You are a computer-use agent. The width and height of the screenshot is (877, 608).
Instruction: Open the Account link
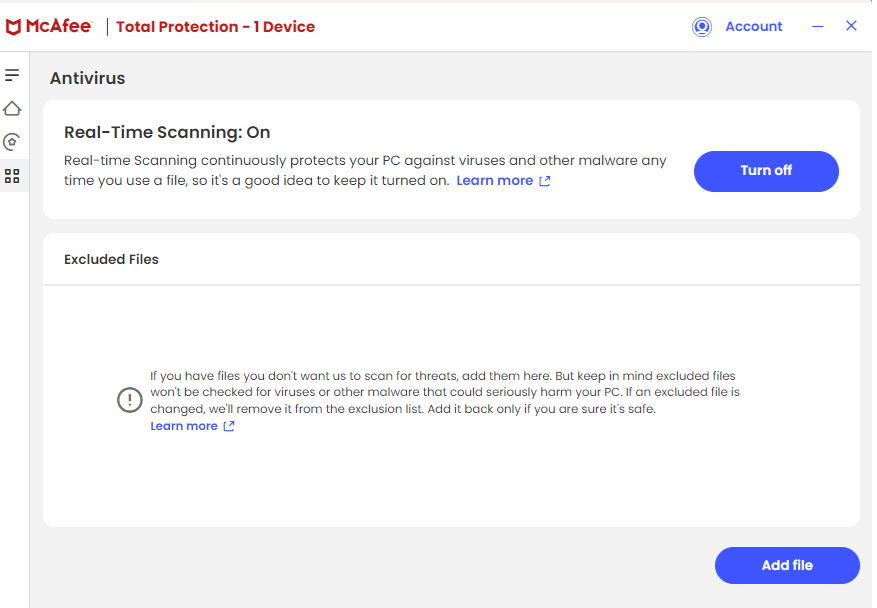753,26
